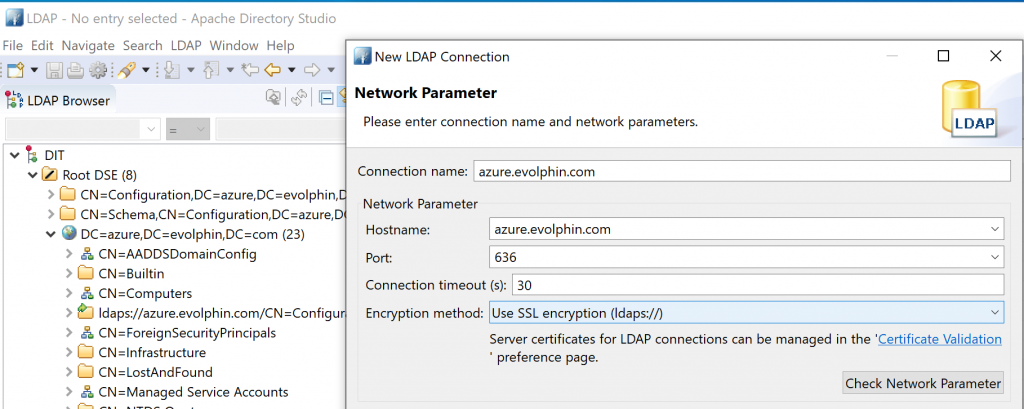
Task: Expand the CN=Computers node
Action: (x=69, y=293)
